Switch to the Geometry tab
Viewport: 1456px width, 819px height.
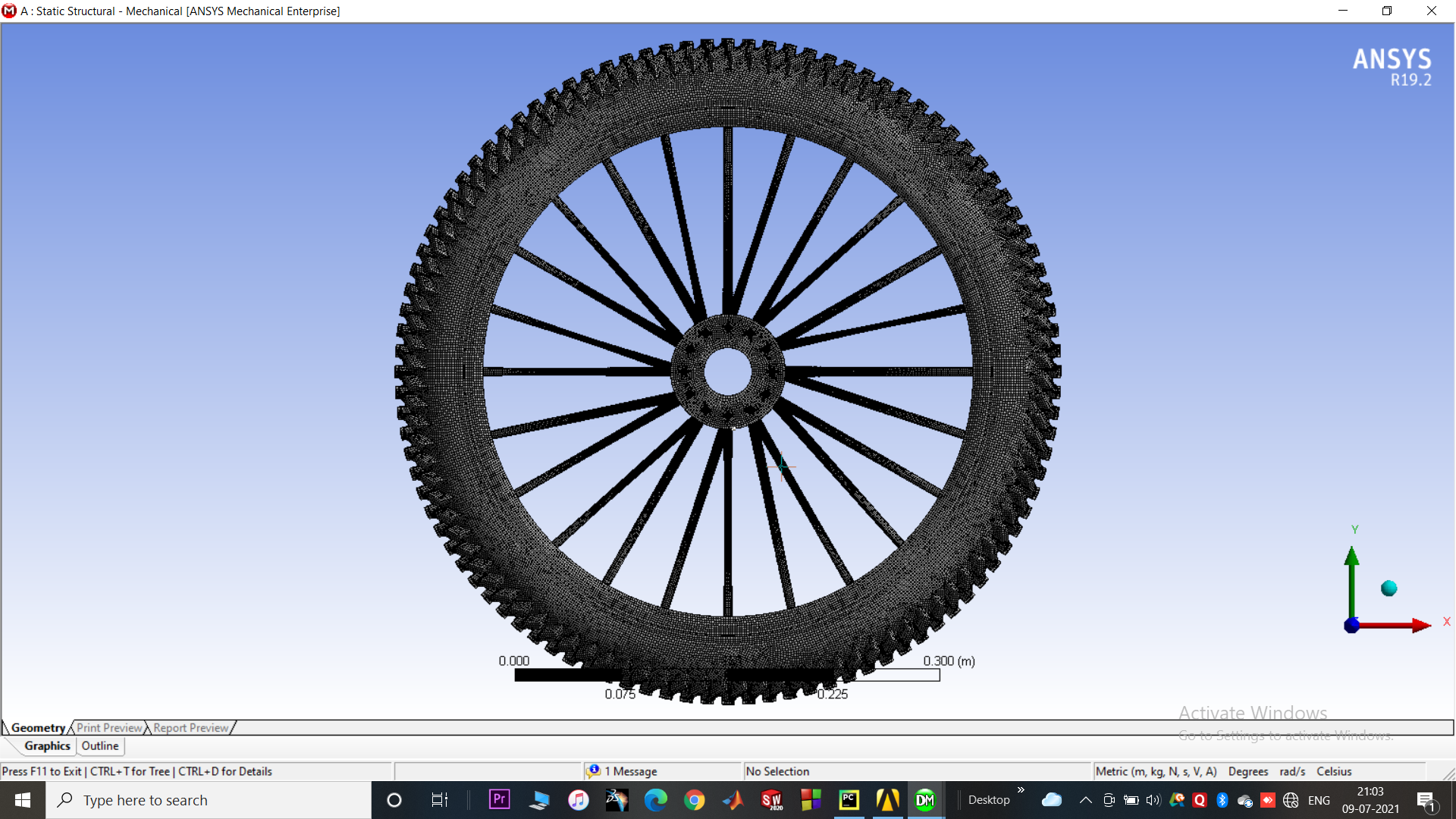(x=38, y=727)
